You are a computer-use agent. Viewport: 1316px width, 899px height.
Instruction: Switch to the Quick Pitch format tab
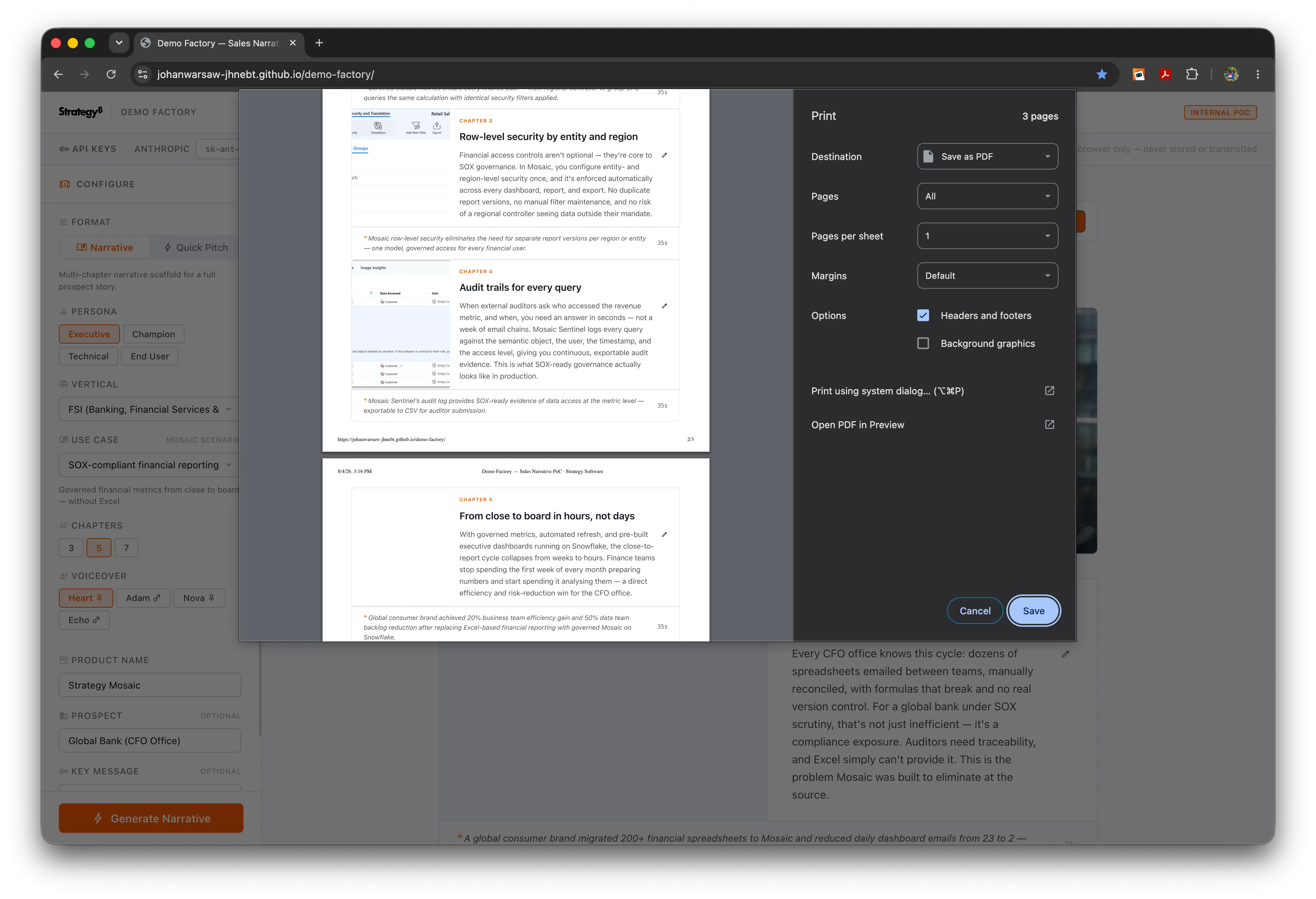point(196,248)
